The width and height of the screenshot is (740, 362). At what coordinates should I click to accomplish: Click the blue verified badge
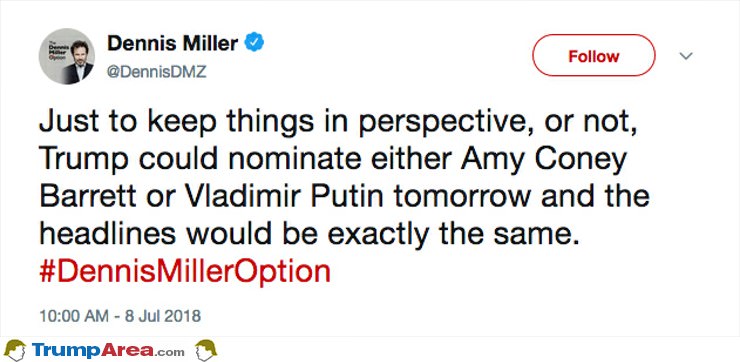(x=254, y=43)
